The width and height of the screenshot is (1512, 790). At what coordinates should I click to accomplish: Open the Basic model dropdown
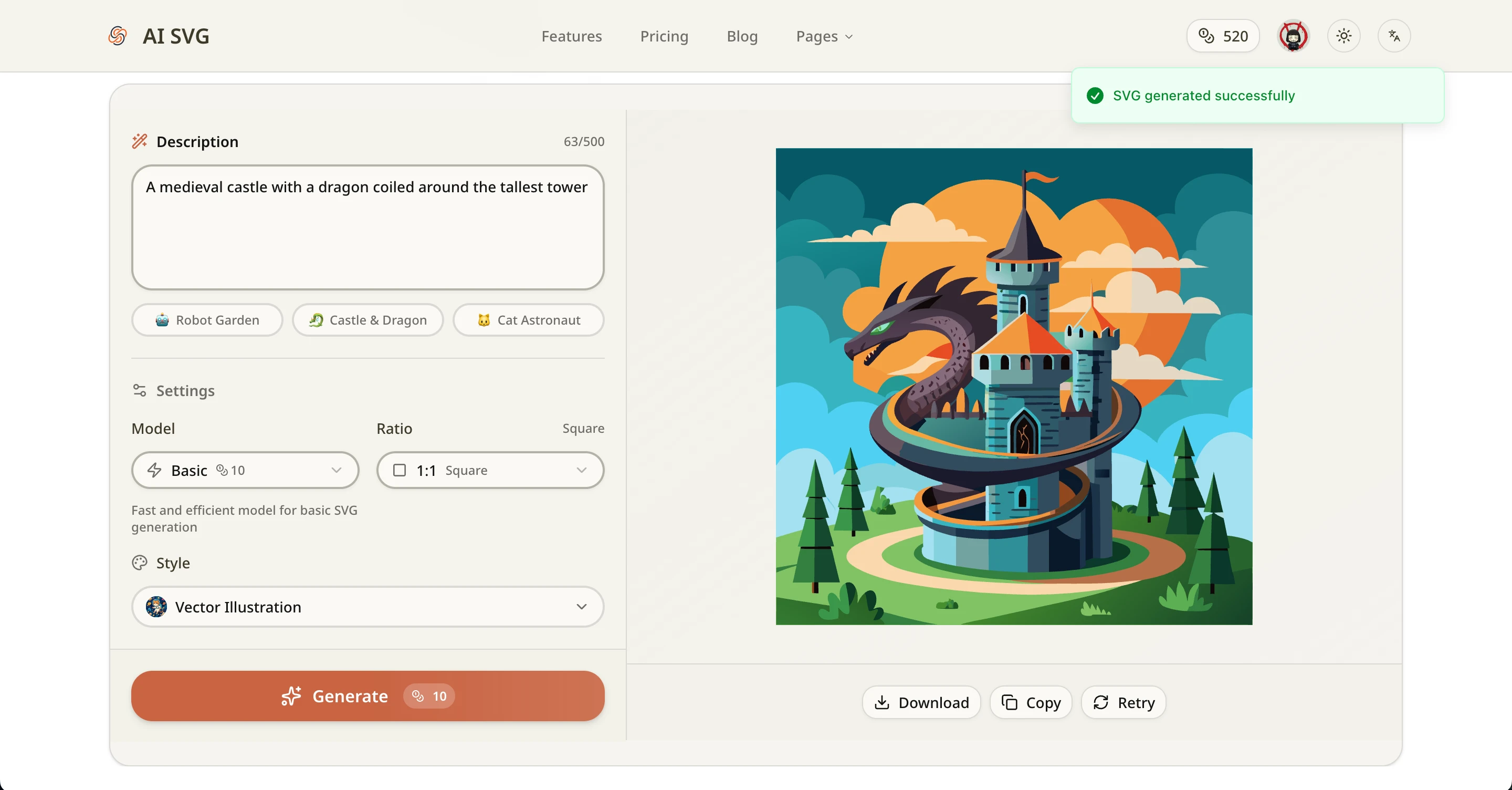[245, 470]
